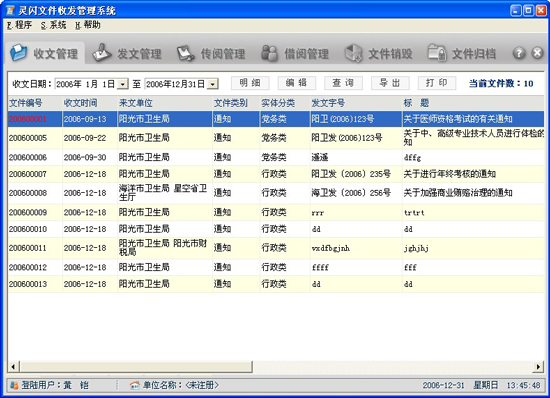Click the 发文管理 stamp icon
Screen dimensions: 550x398
click(102, 53)
